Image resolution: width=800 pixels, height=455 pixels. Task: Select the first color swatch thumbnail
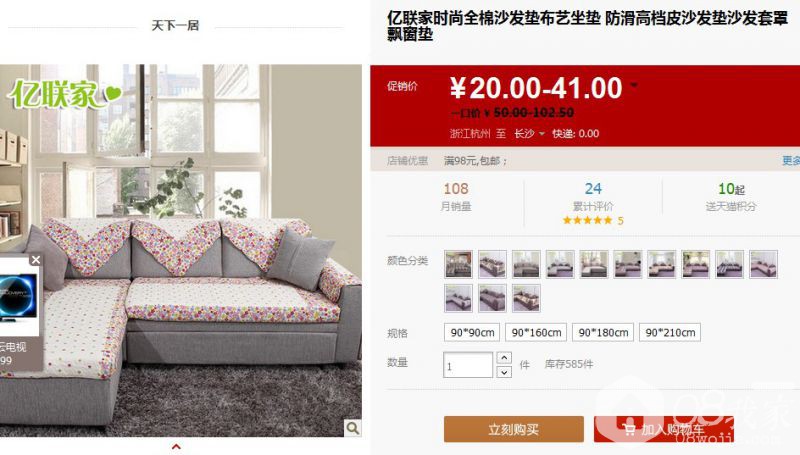coord(458,264)
